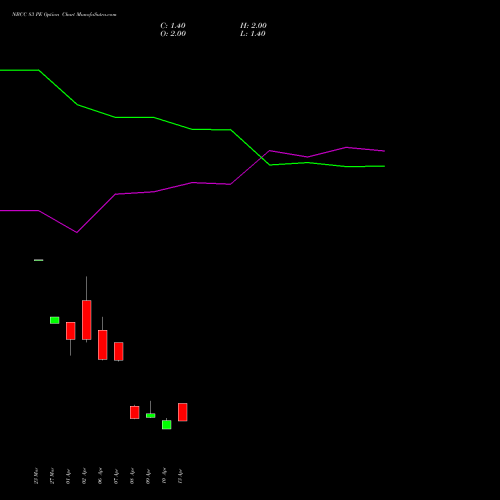Click the red candle for 01 Apr
Image resolution: width=500 pixels, height=500 pixels.
71,331
